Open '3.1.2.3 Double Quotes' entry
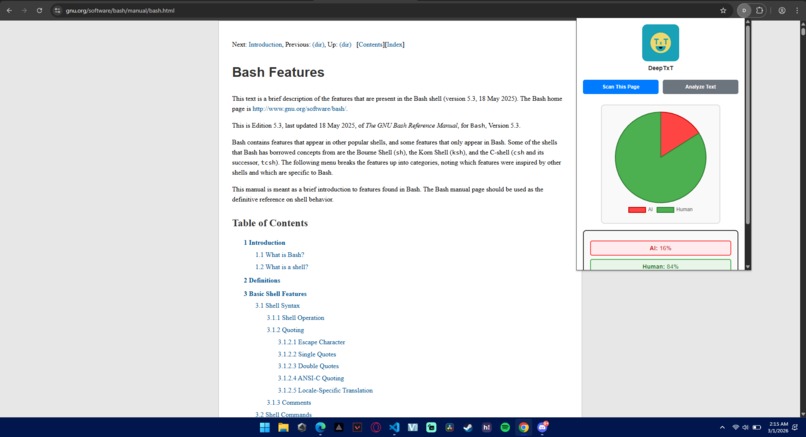Image resolution: width=806 pixels, height=437 pixels. point(308,367)
